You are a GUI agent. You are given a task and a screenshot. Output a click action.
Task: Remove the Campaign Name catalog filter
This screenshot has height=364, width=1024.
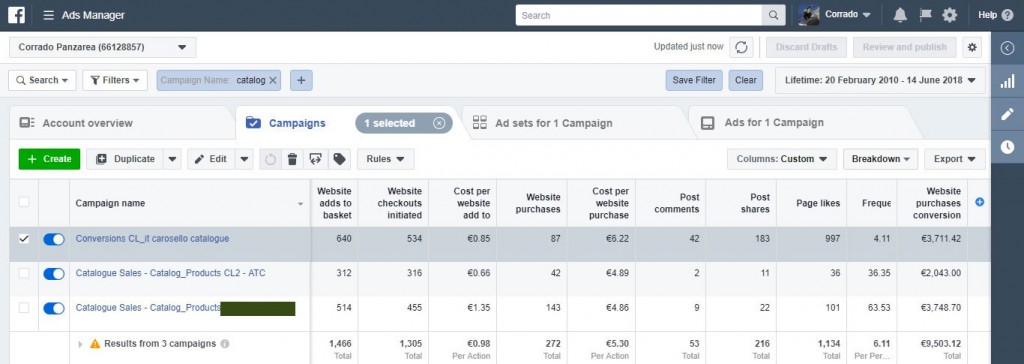273,80
